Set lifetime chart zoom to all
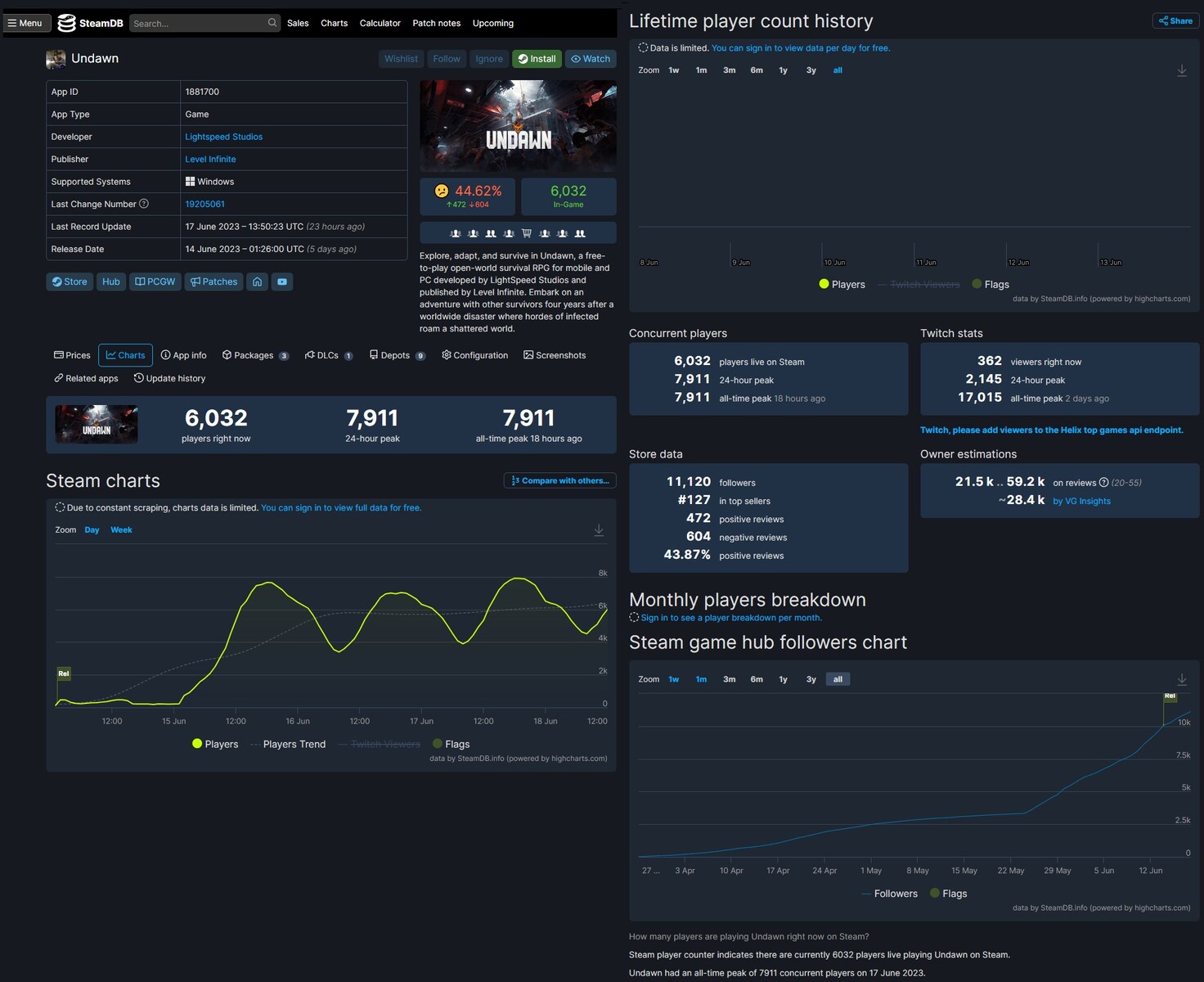The image size is (1204, 982). 838,70
